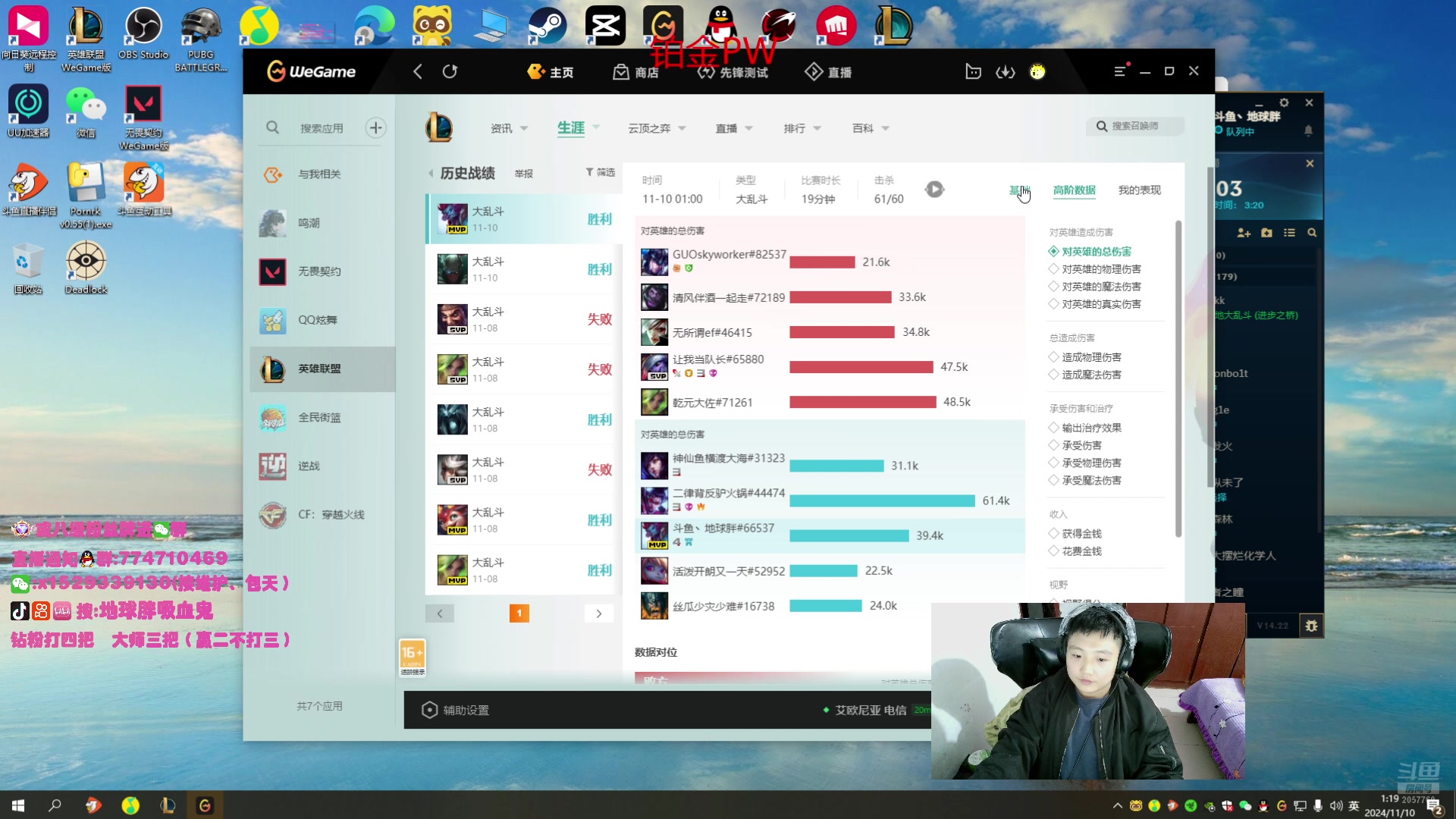Image resolution: width=1456 pixels, height=819 pixels.
Task: Click the stats options vertical scrollbar
Action: coord(1178,379)
